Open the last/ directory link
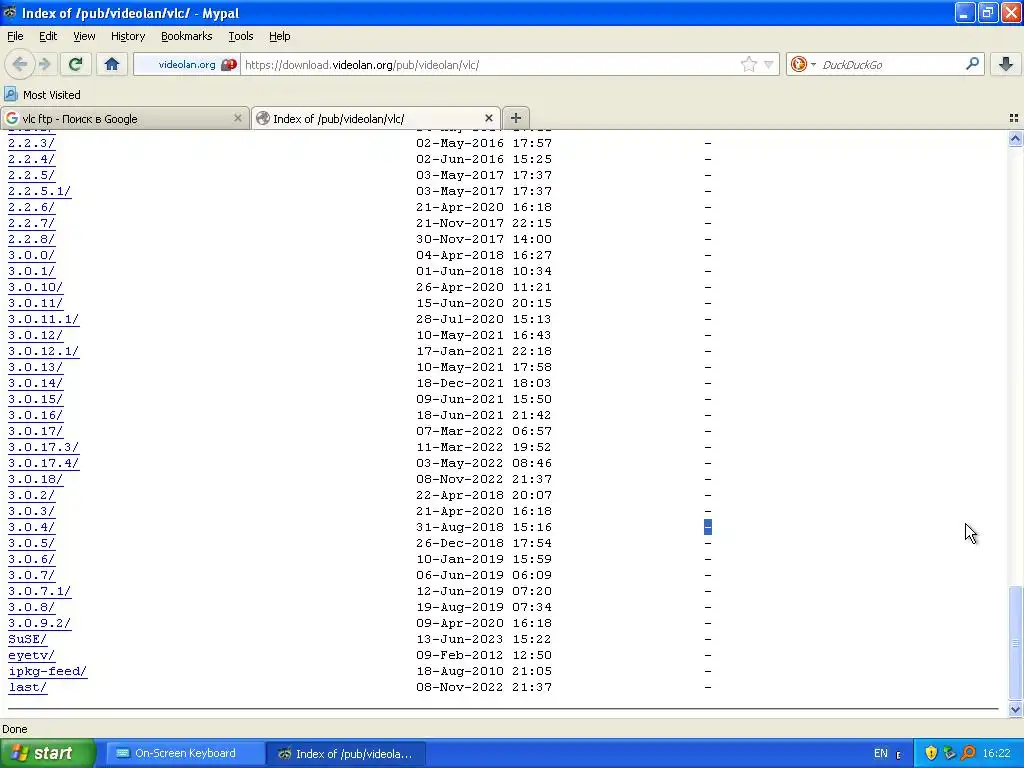 tap(27, 687)
